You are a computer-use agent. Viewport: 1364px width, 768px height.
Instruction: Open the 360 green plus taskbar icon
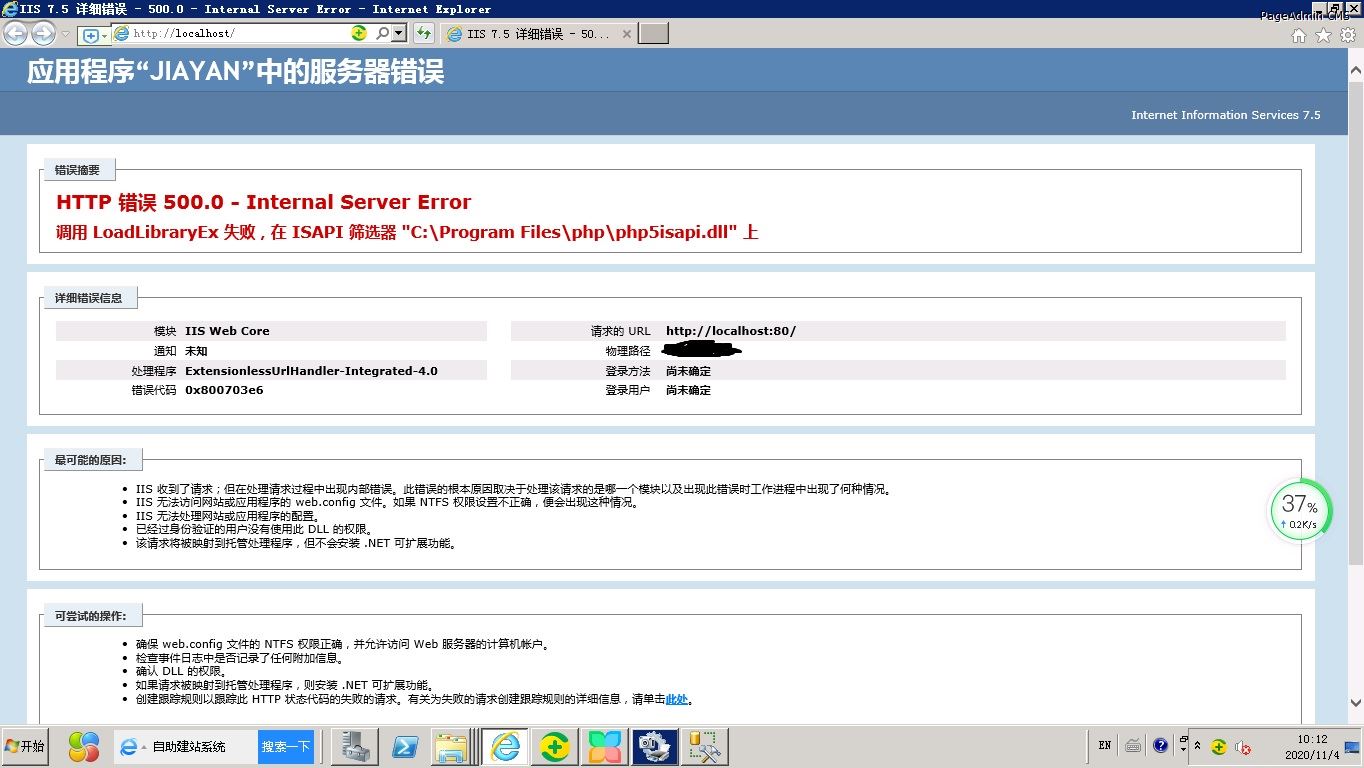point(555,747)
